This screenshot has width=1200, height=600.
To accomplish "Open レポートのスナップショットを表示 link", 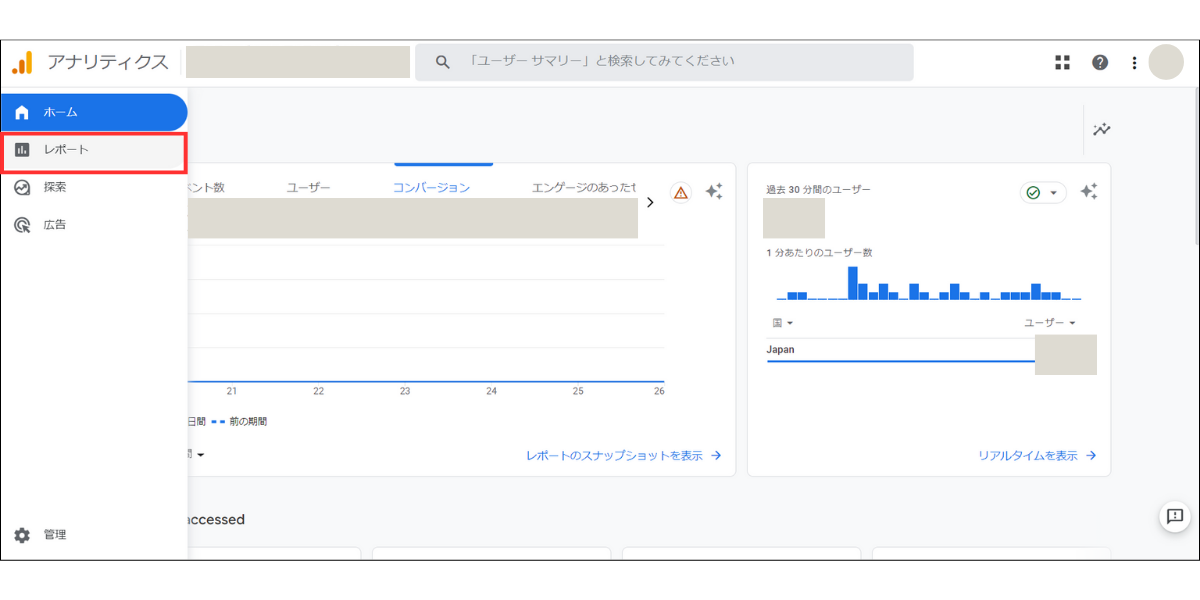I will [624, 456].
